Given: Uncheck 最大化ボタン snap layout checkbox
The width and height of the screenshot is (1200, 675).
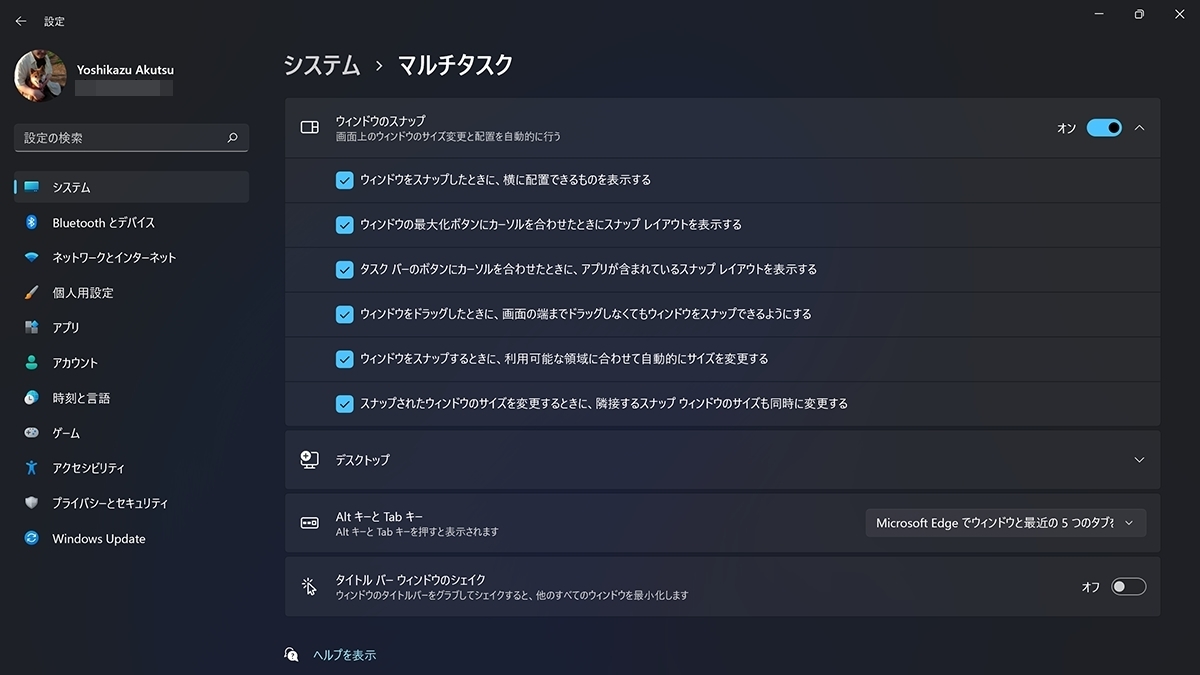Looking at the screenshot, I should click(344, 225).
